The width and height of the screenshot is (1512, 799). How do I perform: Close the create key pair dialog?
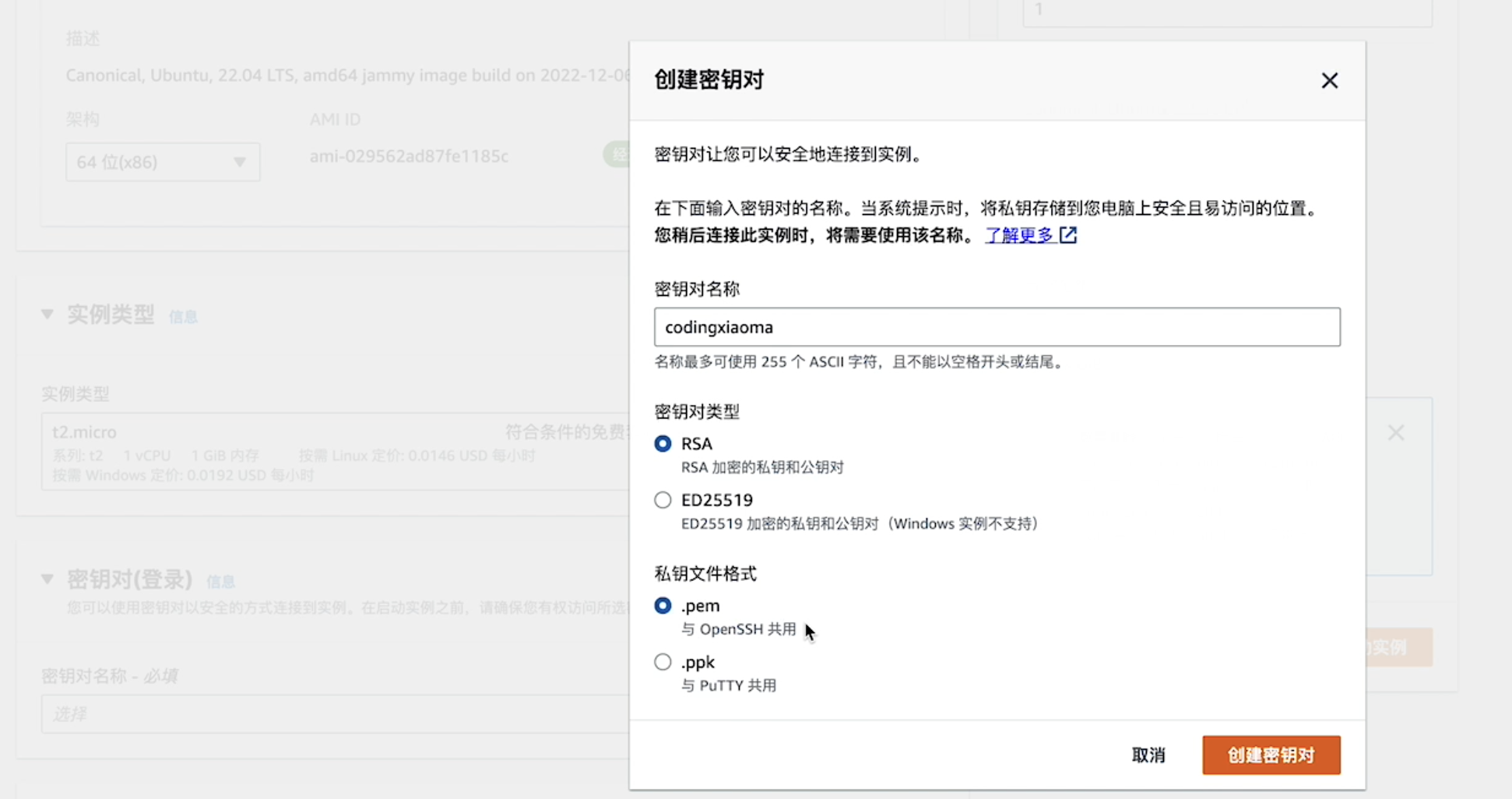pos(1329,81)
